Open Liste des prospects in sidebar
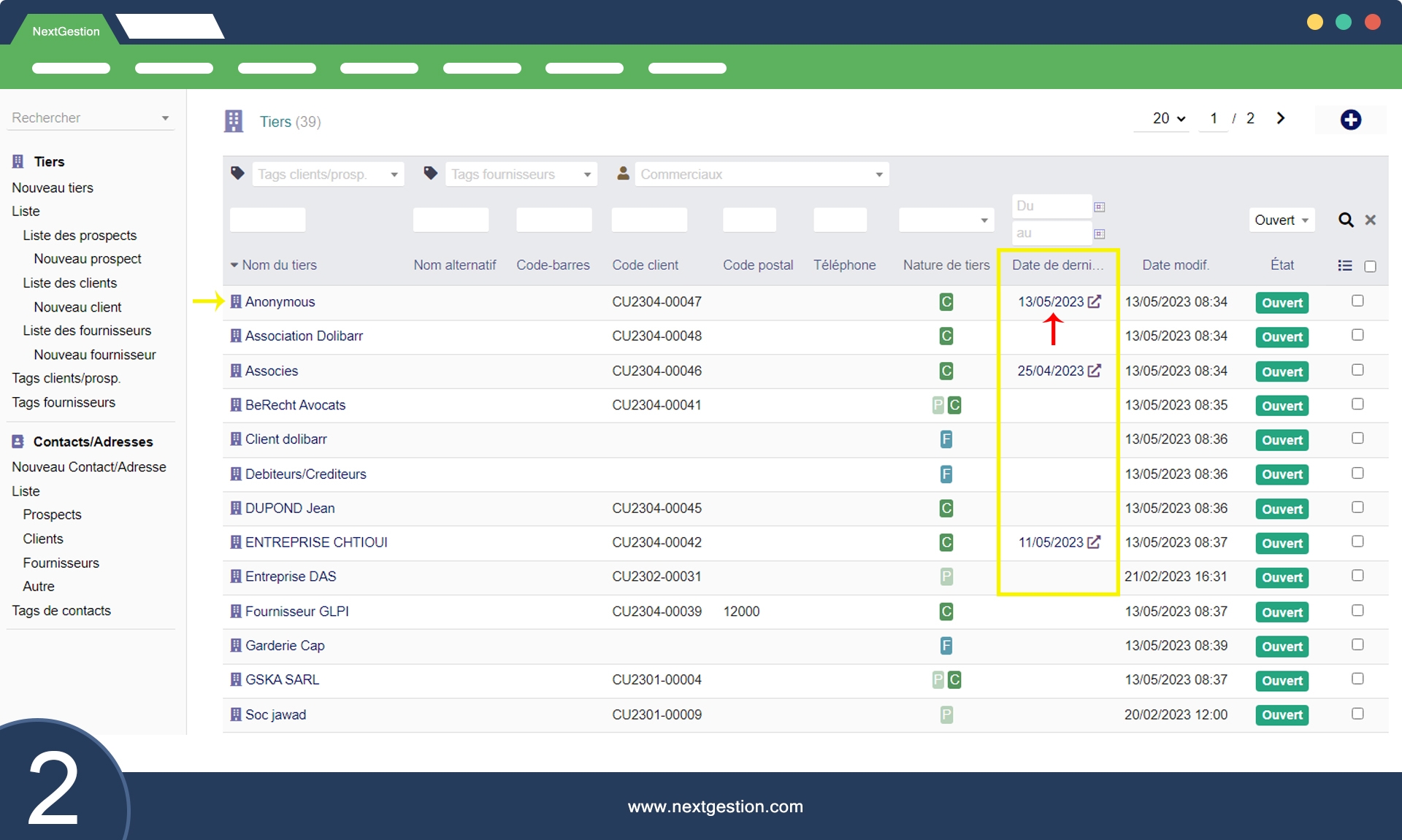This screenshot has width=1402, height=840. pos(80,235)
